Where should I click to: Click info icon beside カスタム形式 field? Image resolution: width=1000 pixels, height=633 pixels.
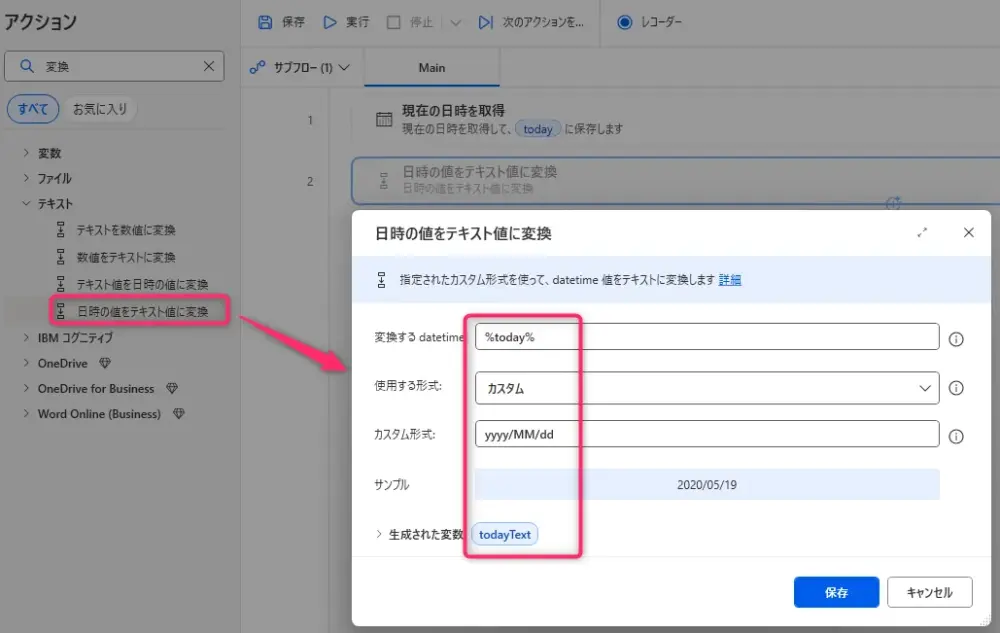point(955,436)
